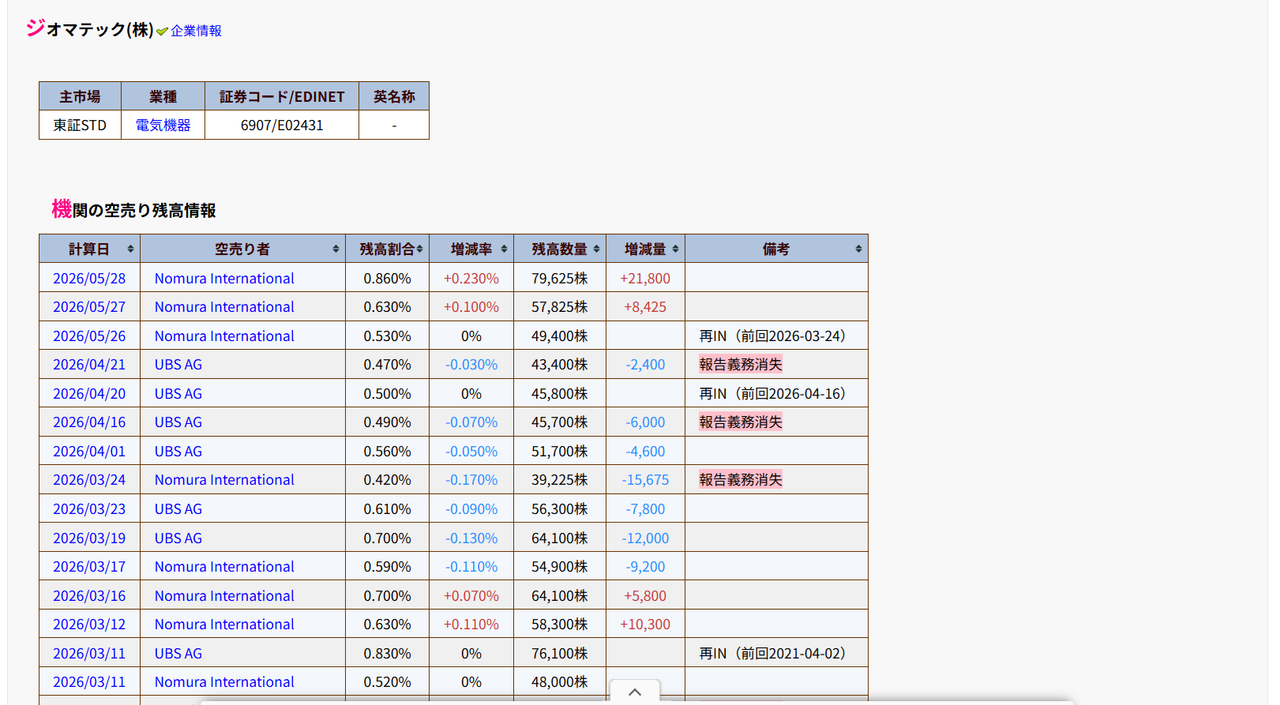Screen dimensions: 1280x705
Task: Open Nomura International link in 2026/03/16 row
Action: (224, 596)
